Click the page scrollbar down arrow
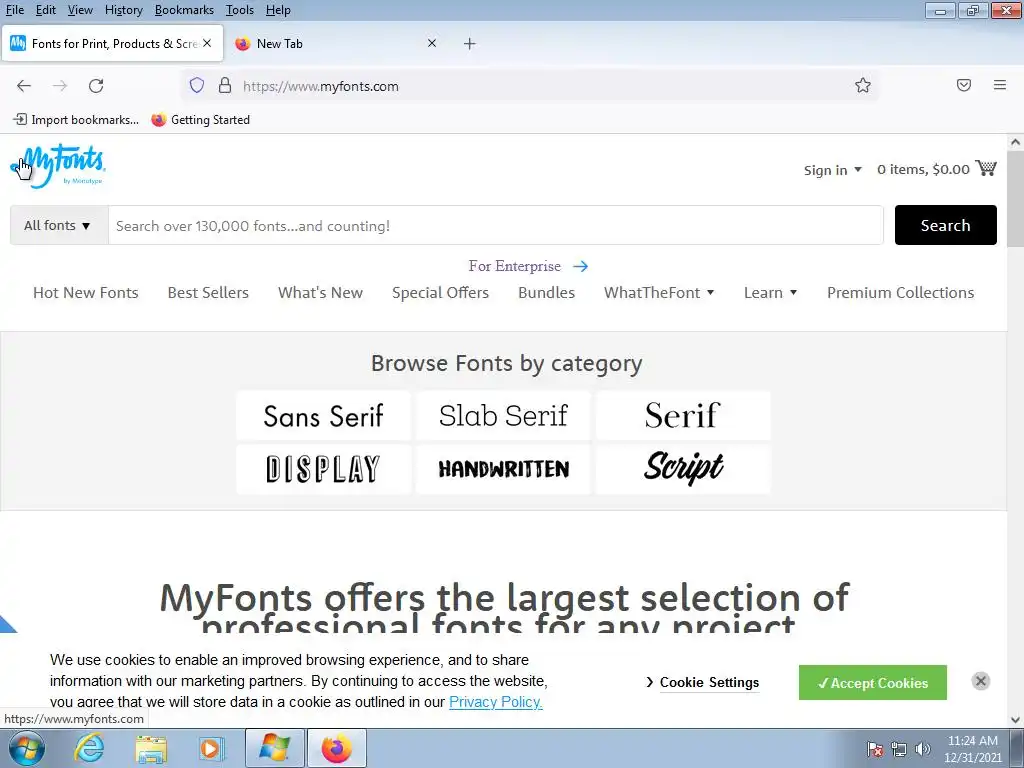 pos(1015,720)
